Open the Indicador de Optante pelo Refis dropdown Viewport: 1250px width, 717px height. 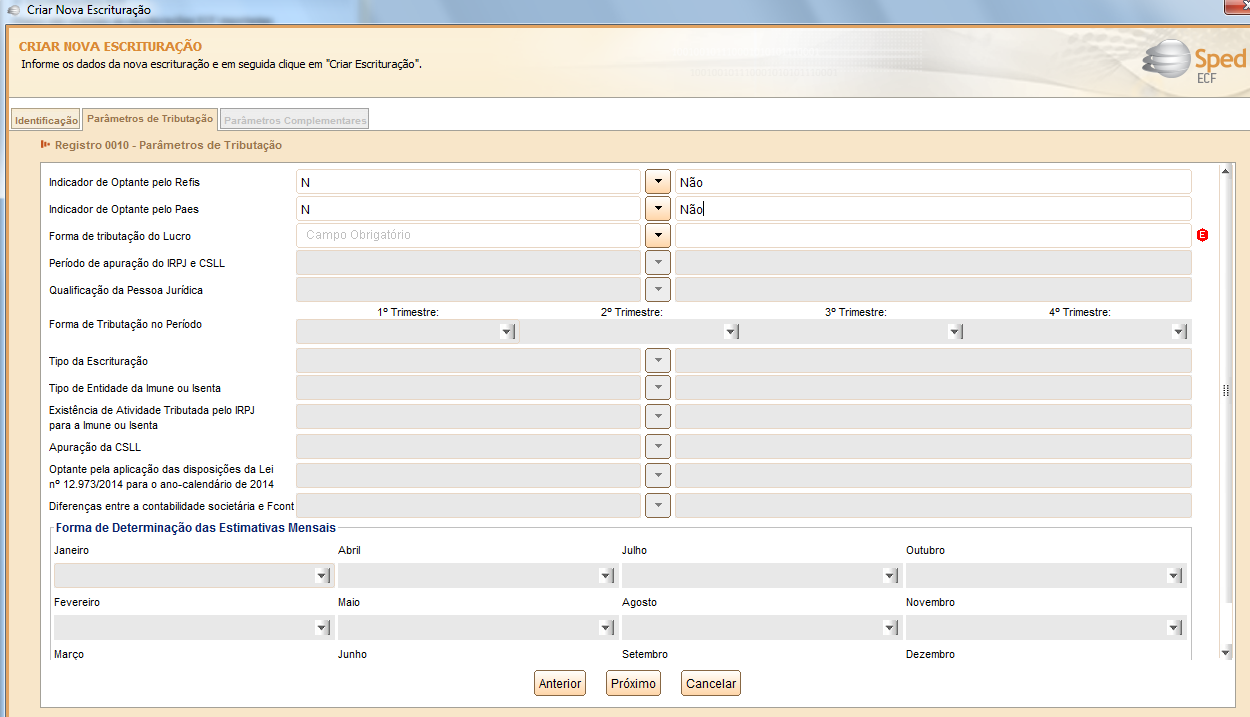(x=657, y=182)
